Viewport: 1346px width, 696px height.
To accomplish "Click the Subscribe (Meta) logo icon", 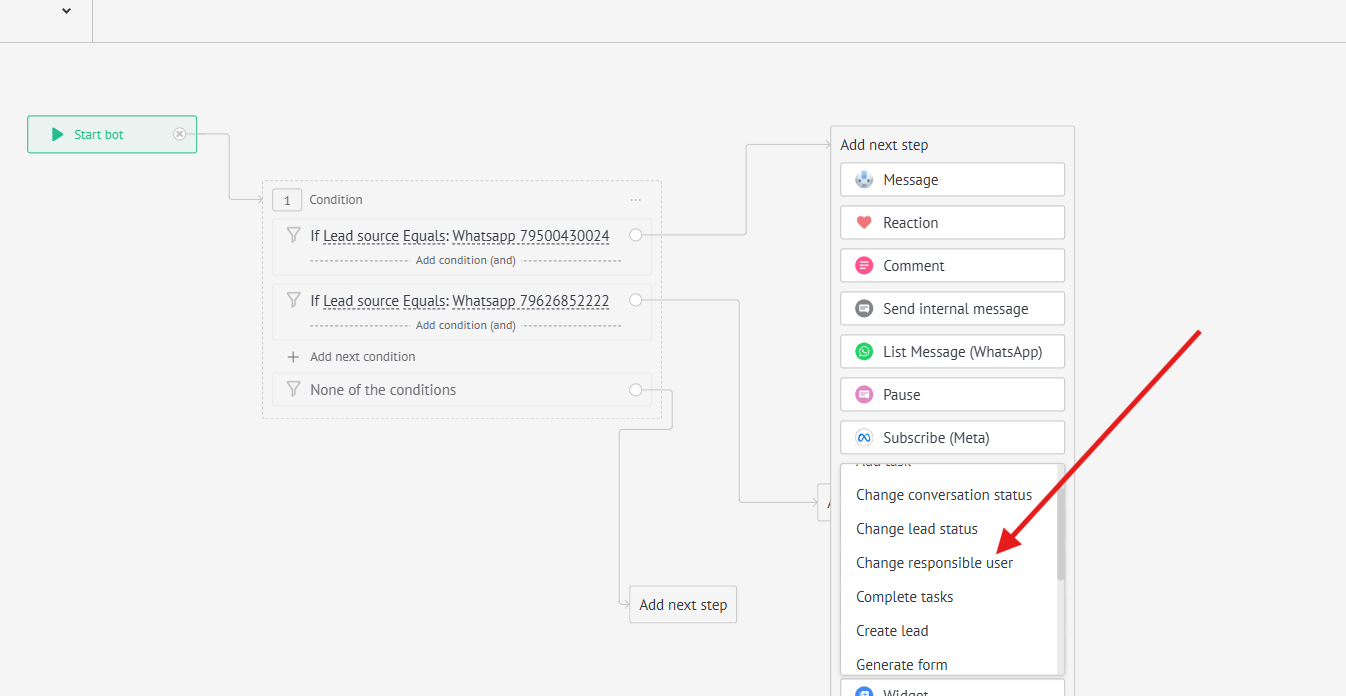I will tap(864, 438).
